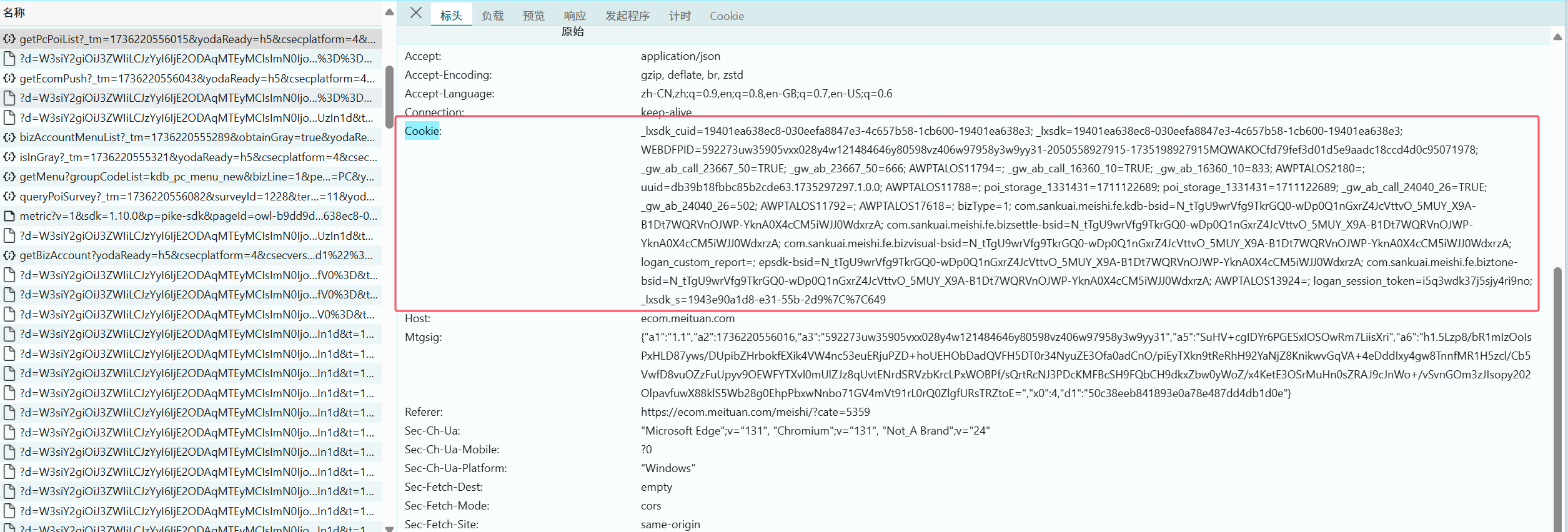Click the ecom.meituan.com host value

point(688,318)
